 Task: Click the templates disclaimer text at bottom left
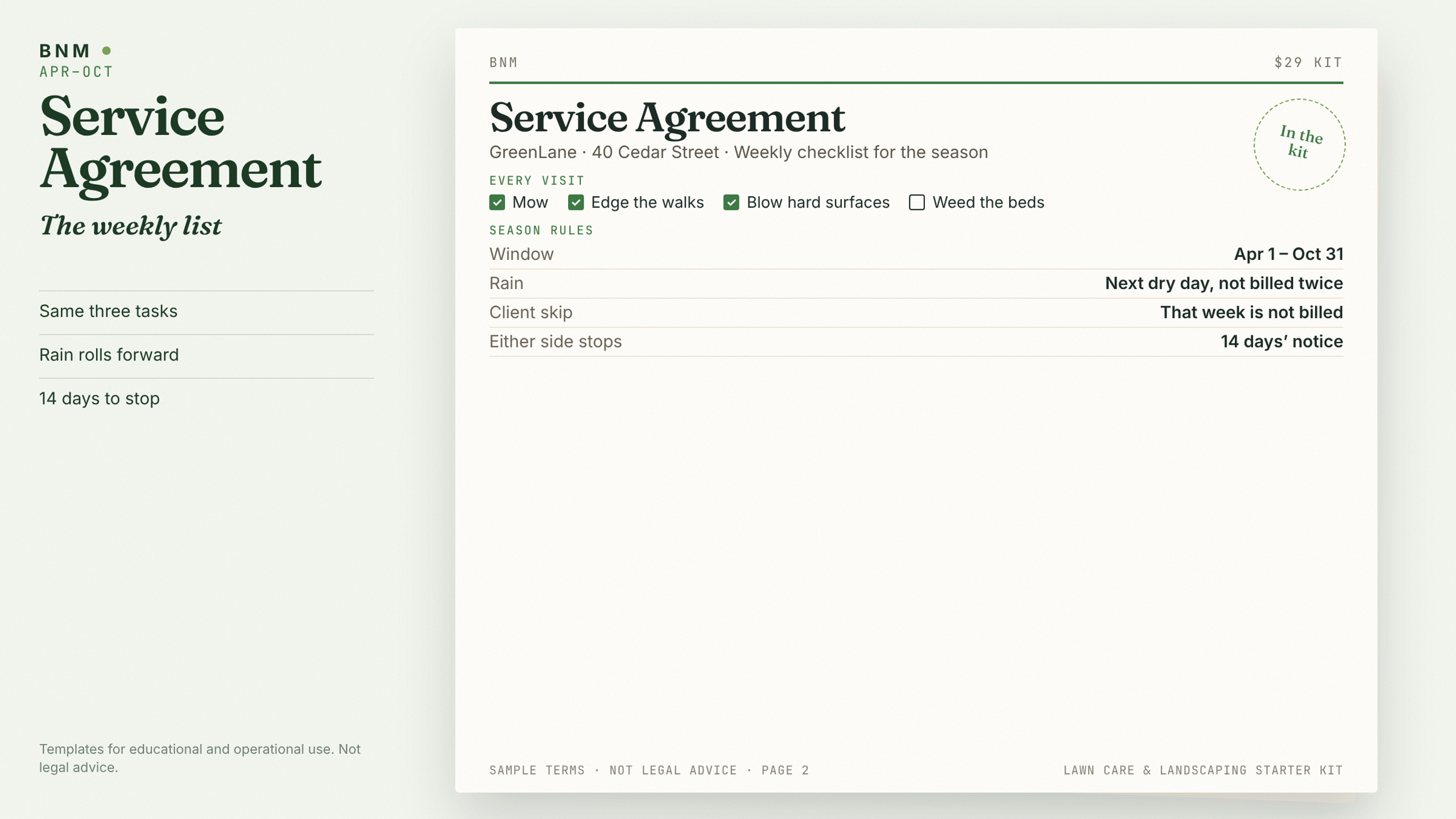point(200,758)
